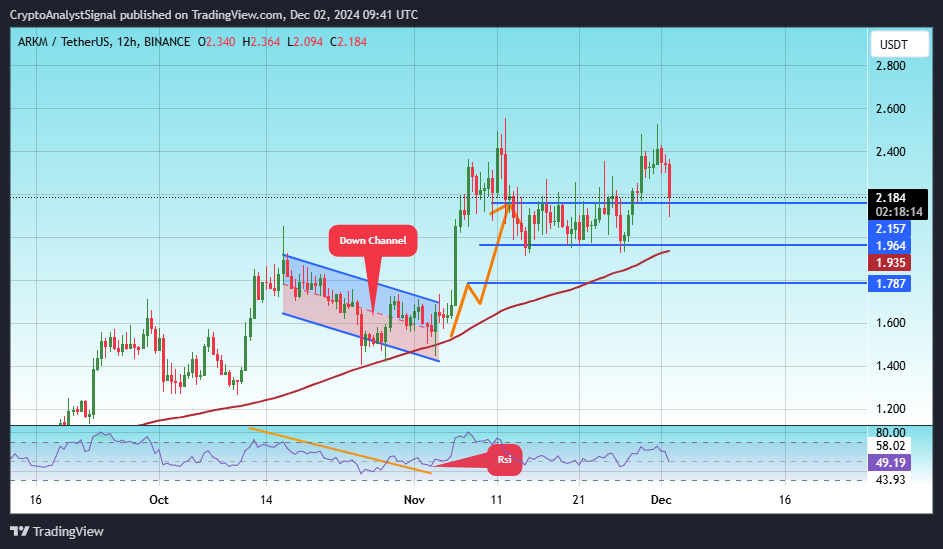Click the 11 date axis label
This screenshot has width=943, height=549.
pyautogui.click(x=496, y=500)
